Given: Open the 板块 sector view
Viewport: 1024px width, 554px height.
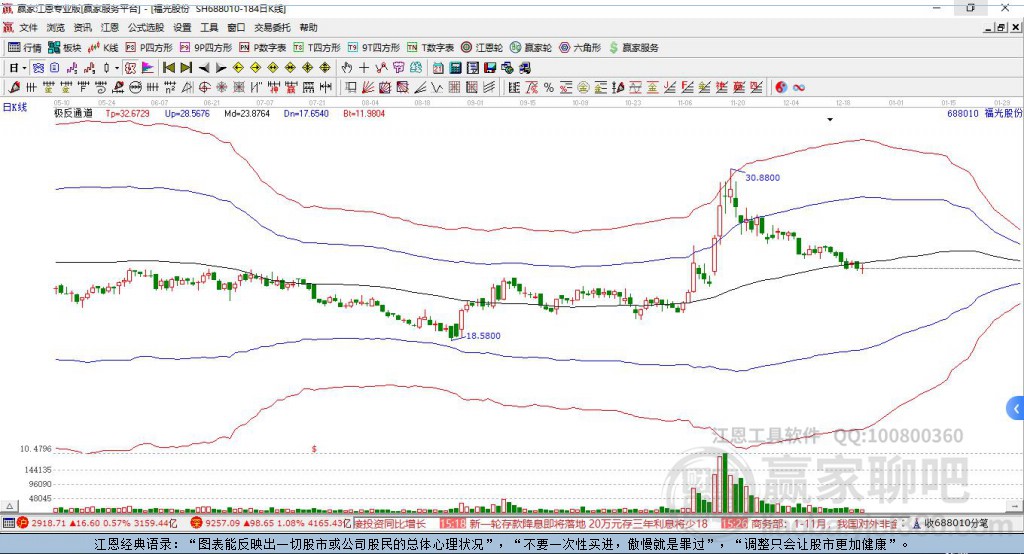Looking at the screenshot, I should [65, 48].
